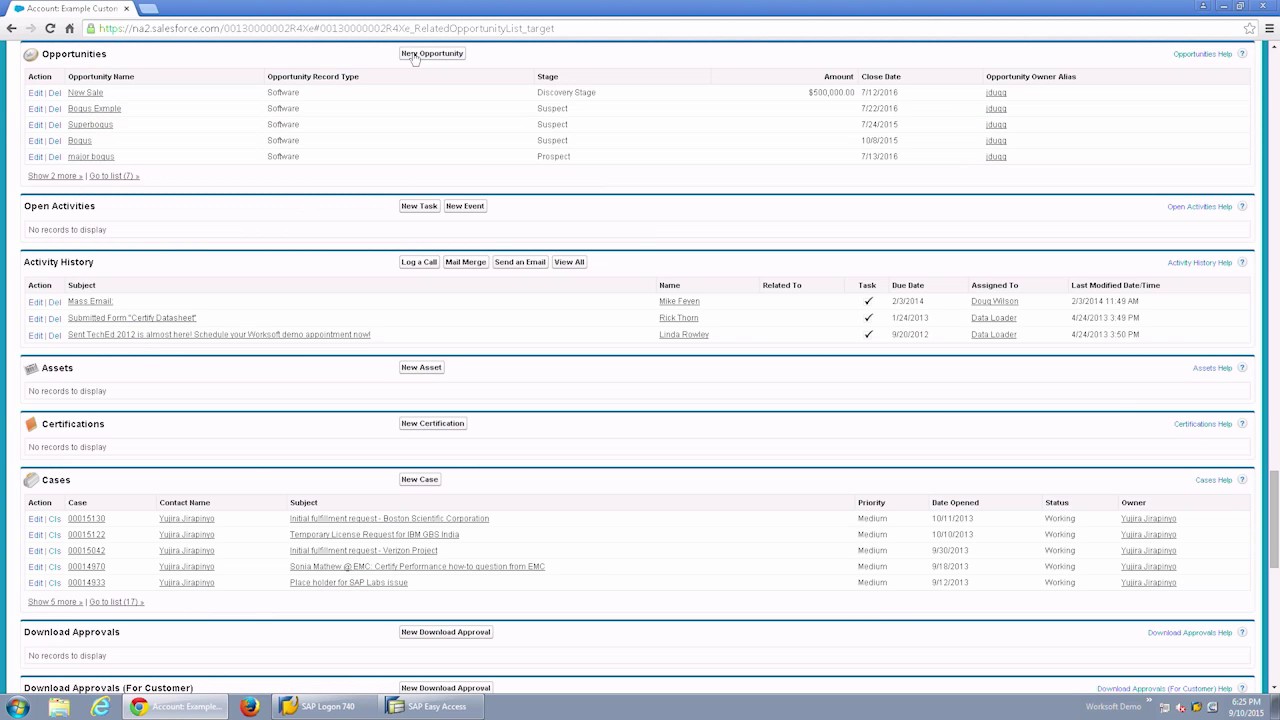Open Cases Help question mark icon
The width and height of the screenshot is (1280, 720).
click(x=1242, y=480)
